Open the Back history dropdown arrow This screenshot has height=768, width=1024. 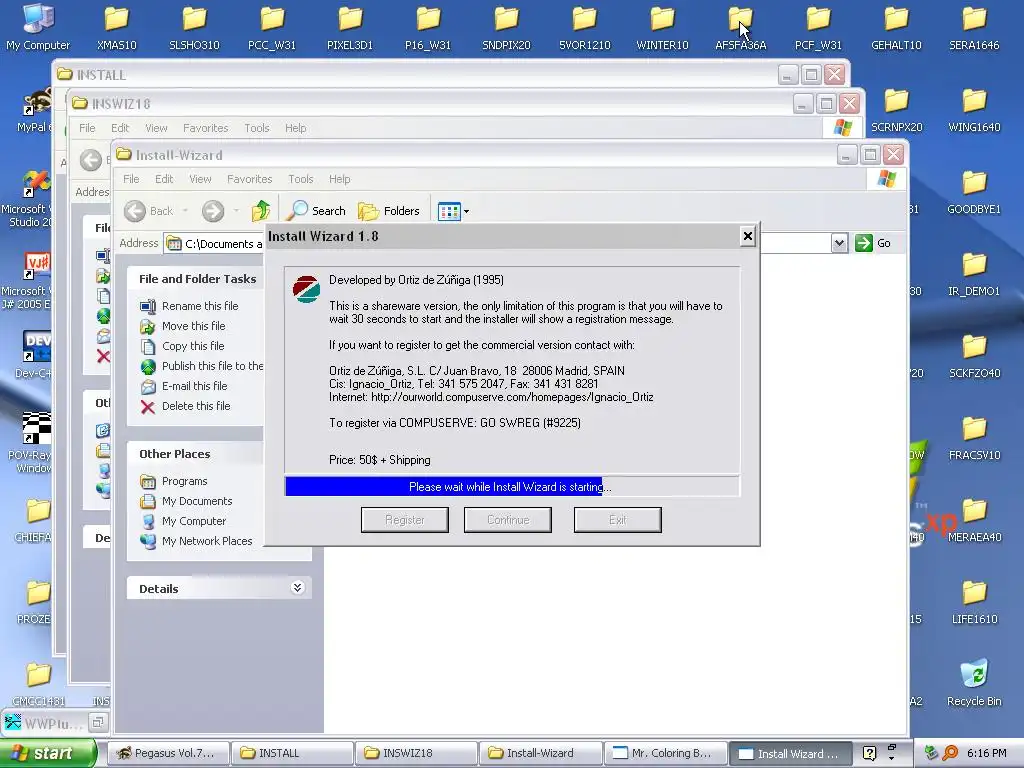[x=185, y=211]
